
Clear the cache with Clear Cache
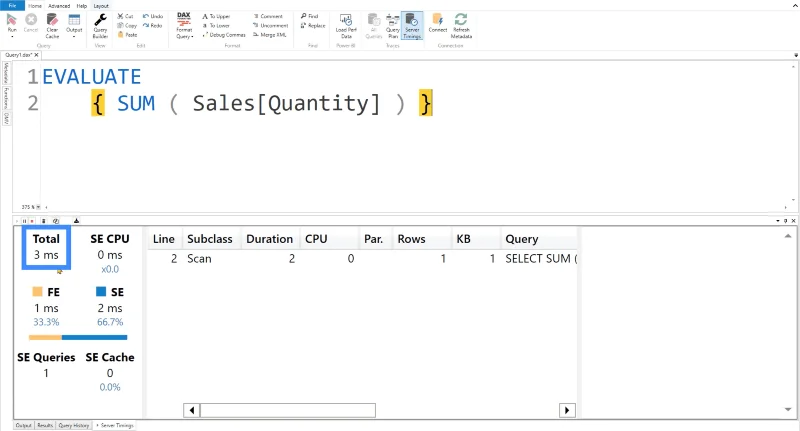tap(52, 26)
